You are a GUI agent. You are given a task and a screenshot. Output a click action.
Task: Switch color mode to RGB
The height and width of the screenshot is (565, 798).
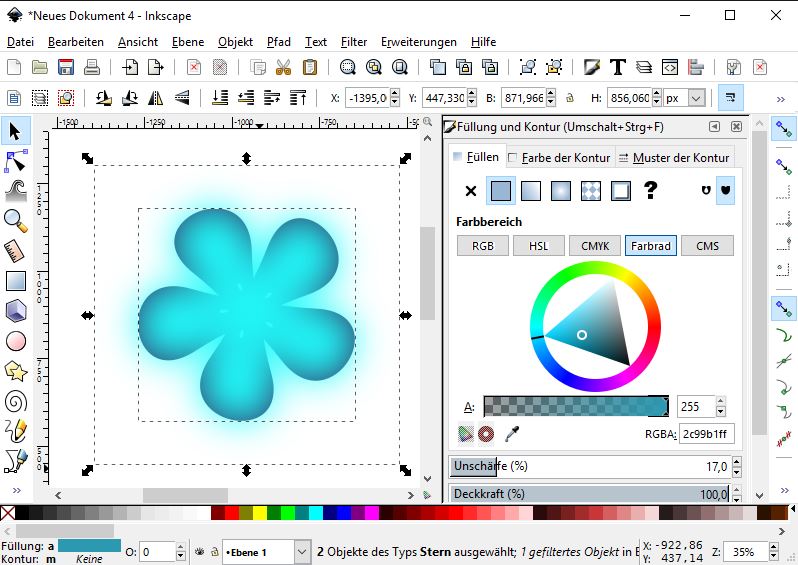[482, 246]
